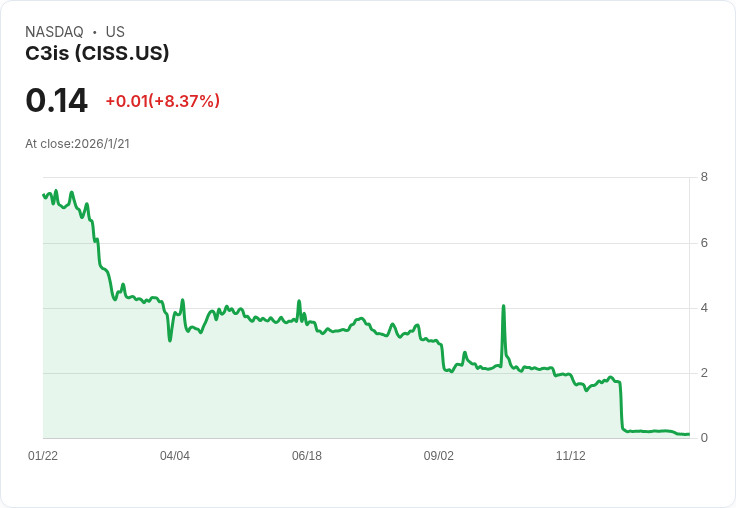The height and width of the screenshot is (508, 736).
Task: Click the chart line's starting point
Action: click(x=43, y=194)
